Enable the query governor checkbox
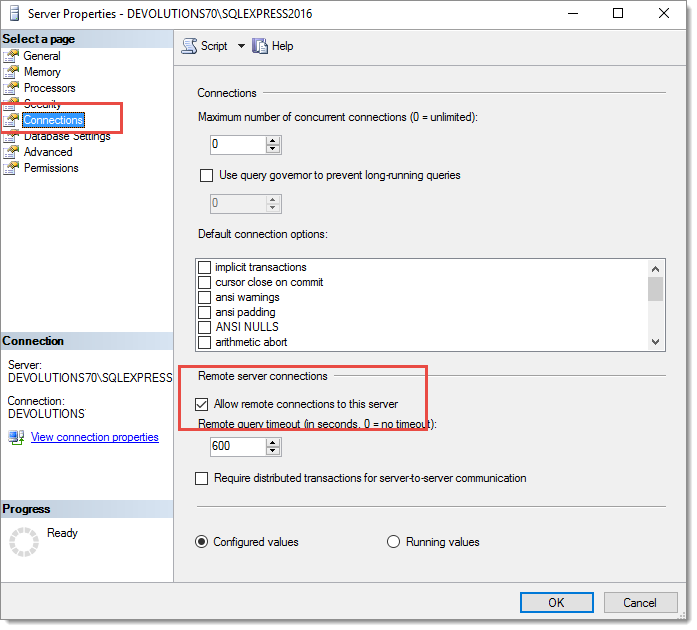This screenshot has height=630, width=697. point(206,176)
